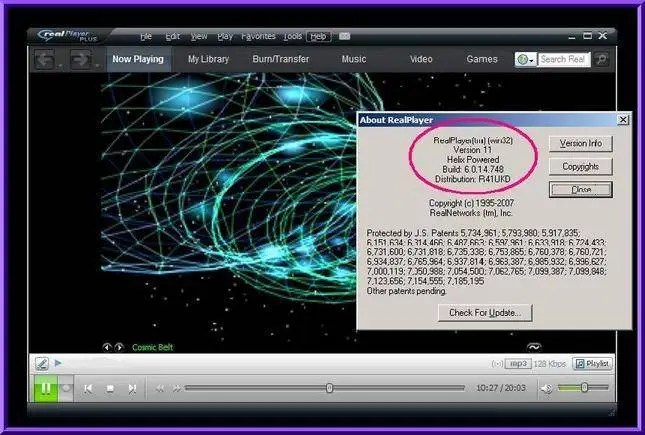Click the stream status icon beside mp3
The width and height of the screenshot is (645, 435).
coord(498,364)
